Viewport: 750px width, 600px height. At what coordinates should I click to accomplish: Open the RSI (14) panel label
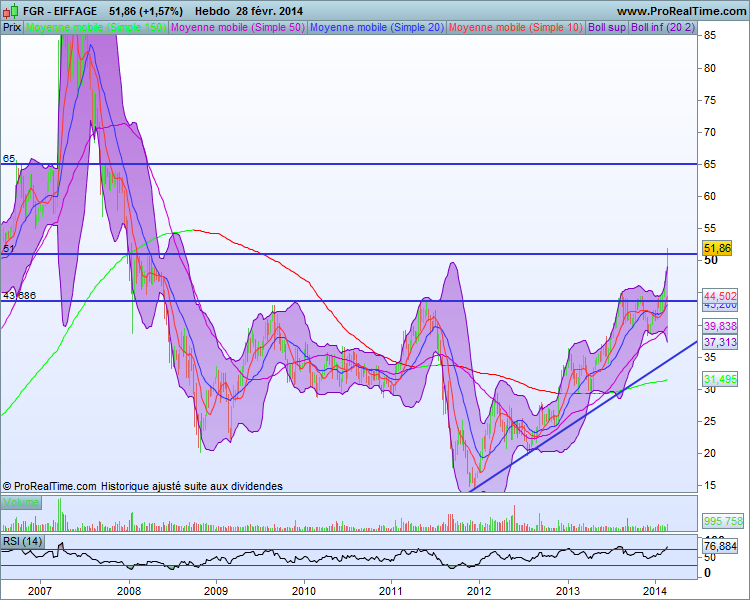click(22, 542)
